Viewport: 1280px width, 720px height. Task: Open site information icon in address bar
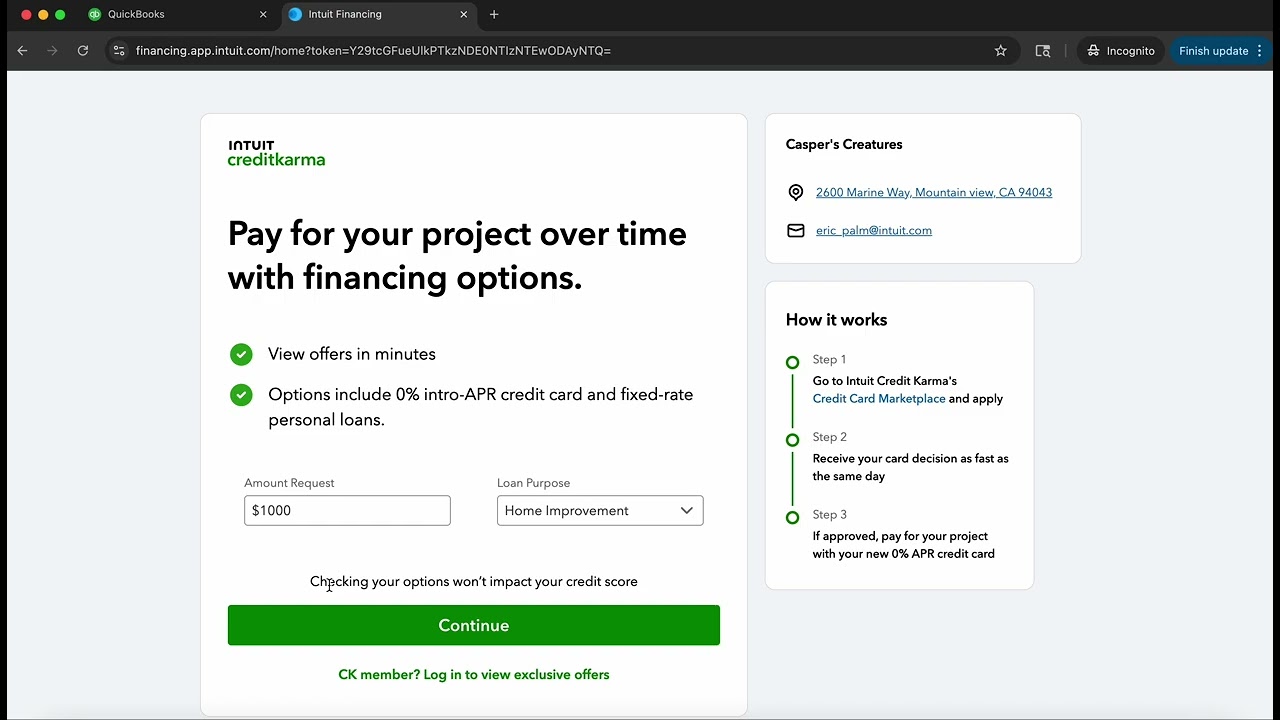[x=119, y=51]
